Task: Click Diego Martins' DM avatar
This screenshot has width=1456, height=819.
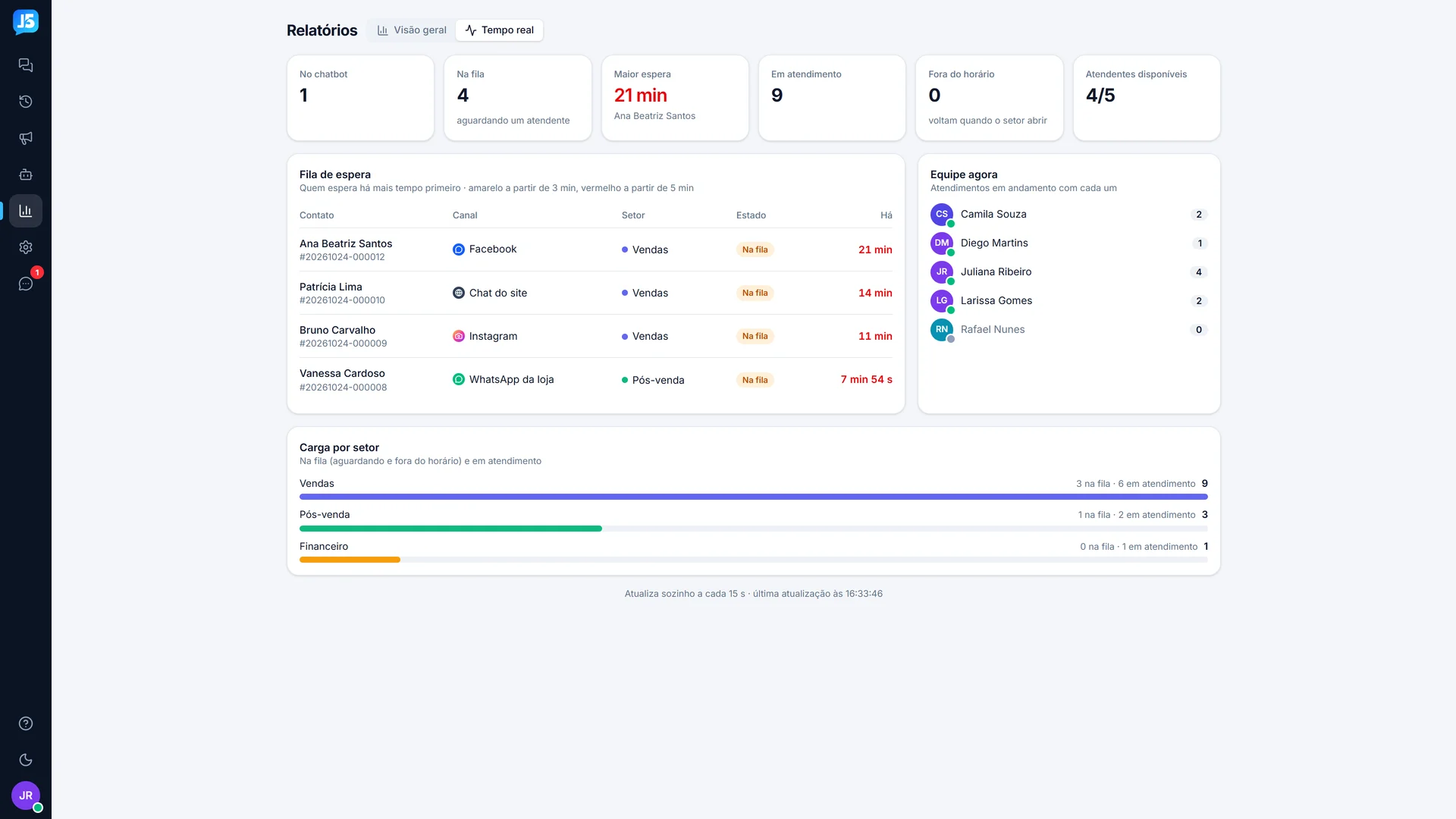Action: coord(942,243)
